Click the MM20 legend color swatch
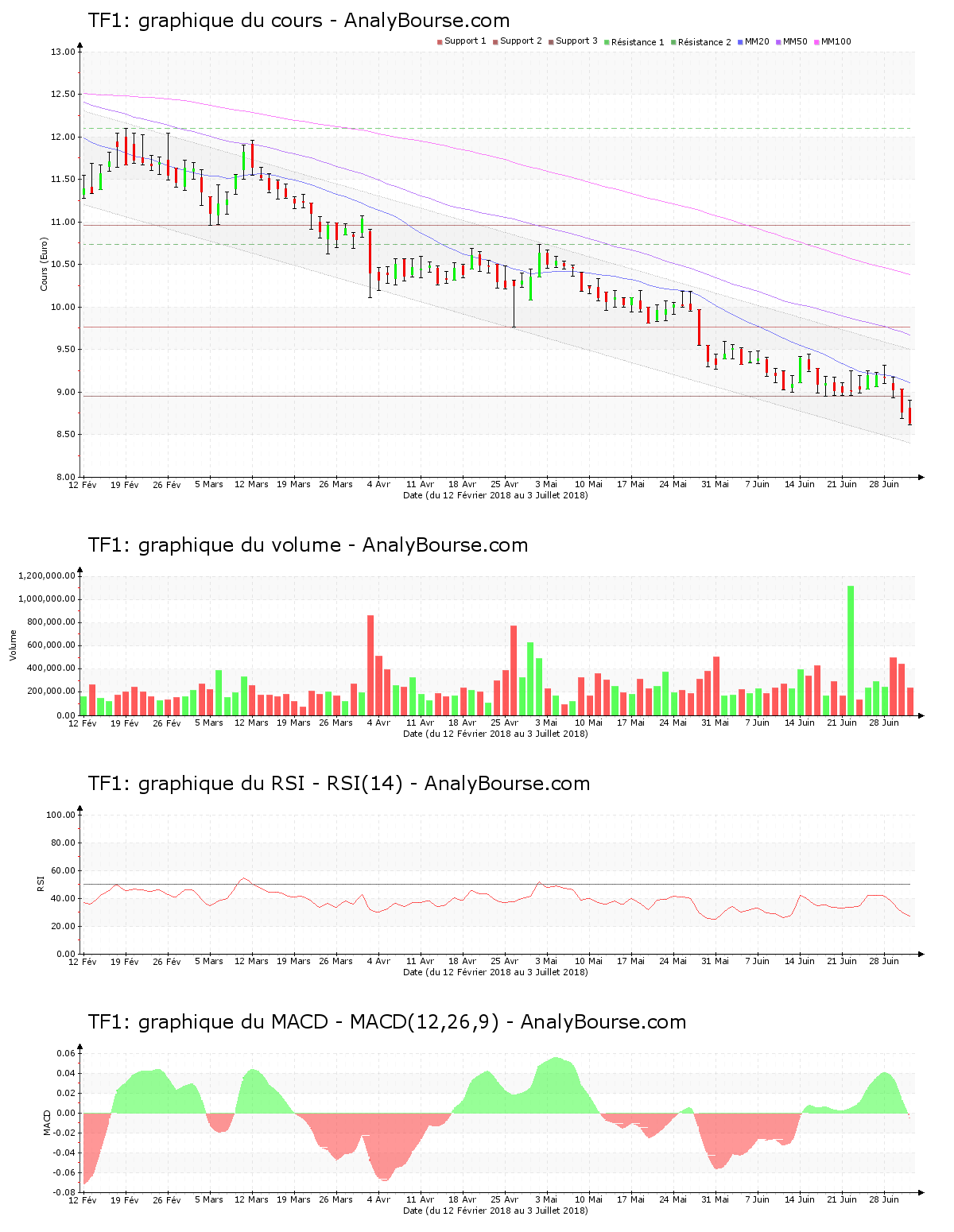This screenshot has width=954, height=1232. tap(740, 42)
